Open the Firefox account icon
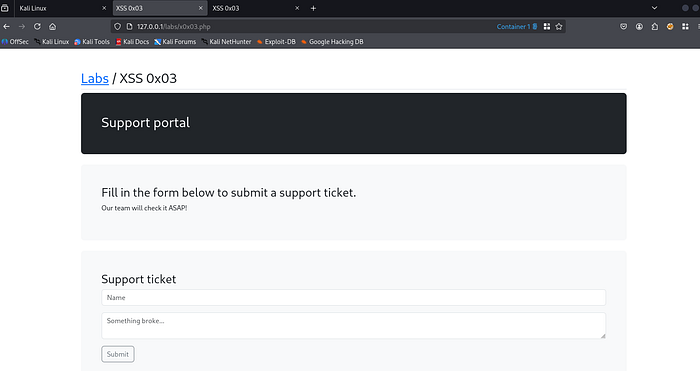Image resolution: width=700 pixels, height=371 pixels. (639, 27)
